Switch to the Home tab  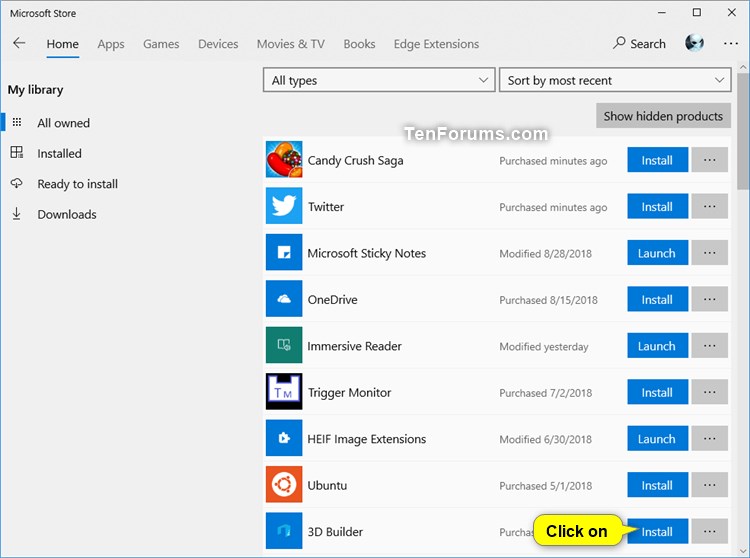[x=63, y=44]
